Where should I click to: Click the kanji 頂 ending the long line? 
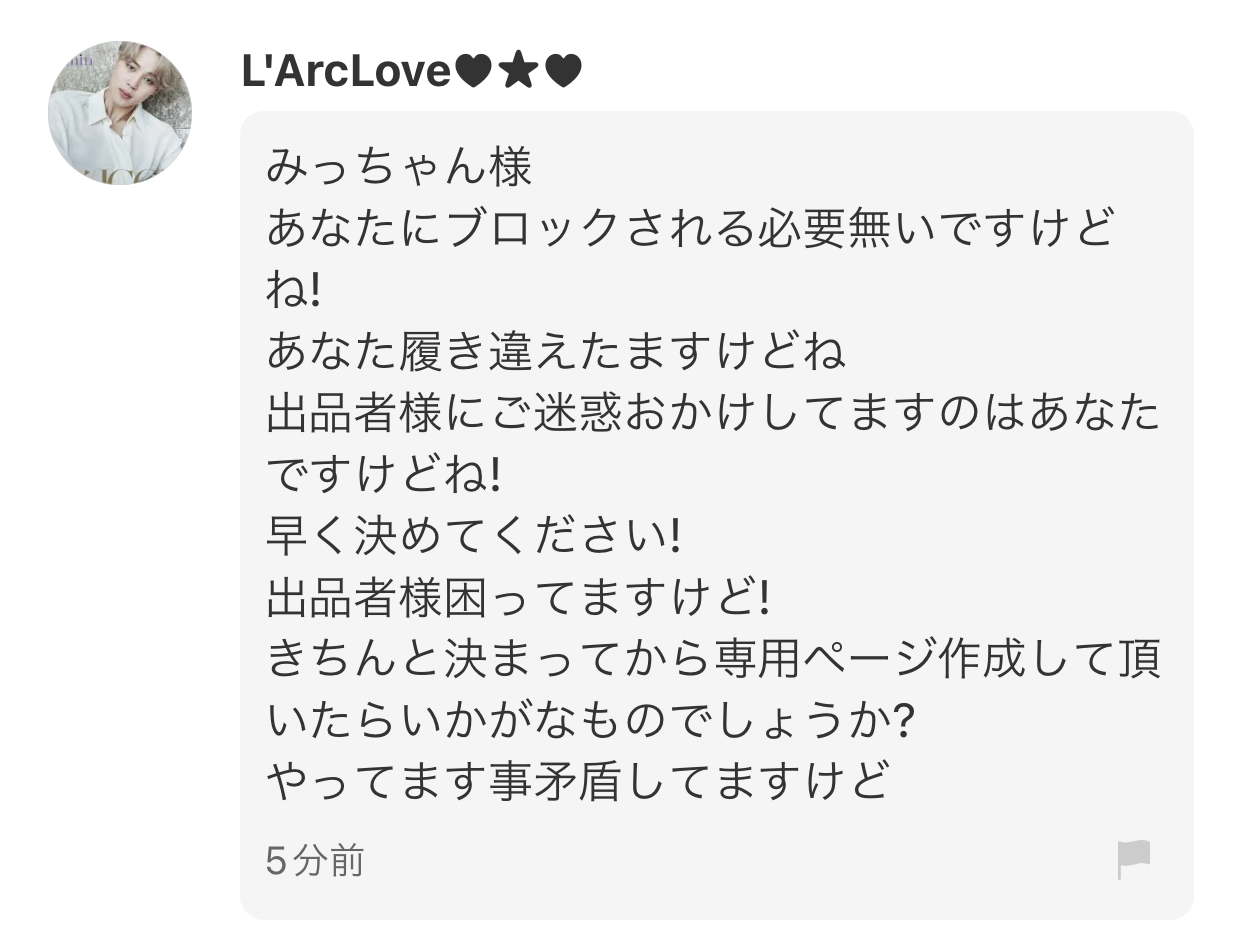[1139, 661]
